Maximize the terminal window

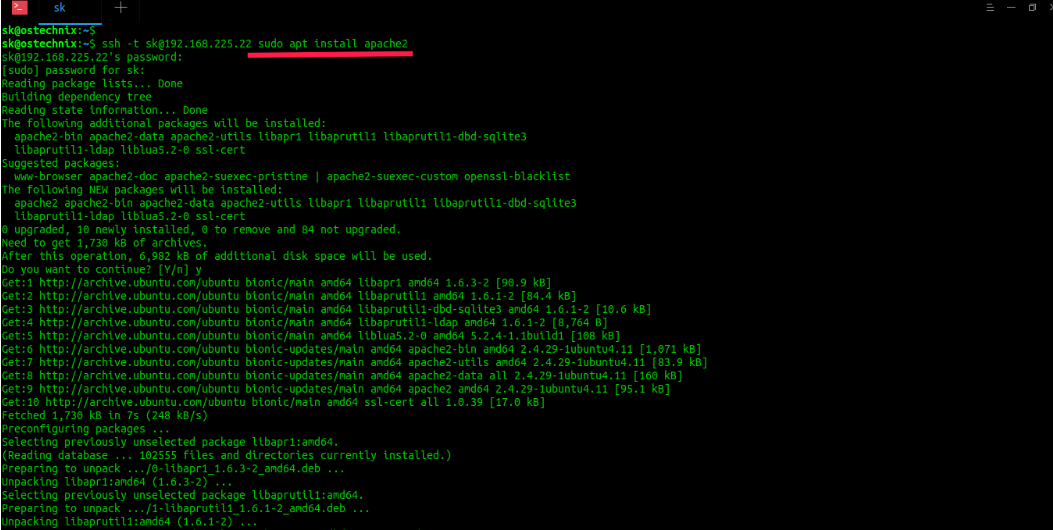coord(1032,7)
